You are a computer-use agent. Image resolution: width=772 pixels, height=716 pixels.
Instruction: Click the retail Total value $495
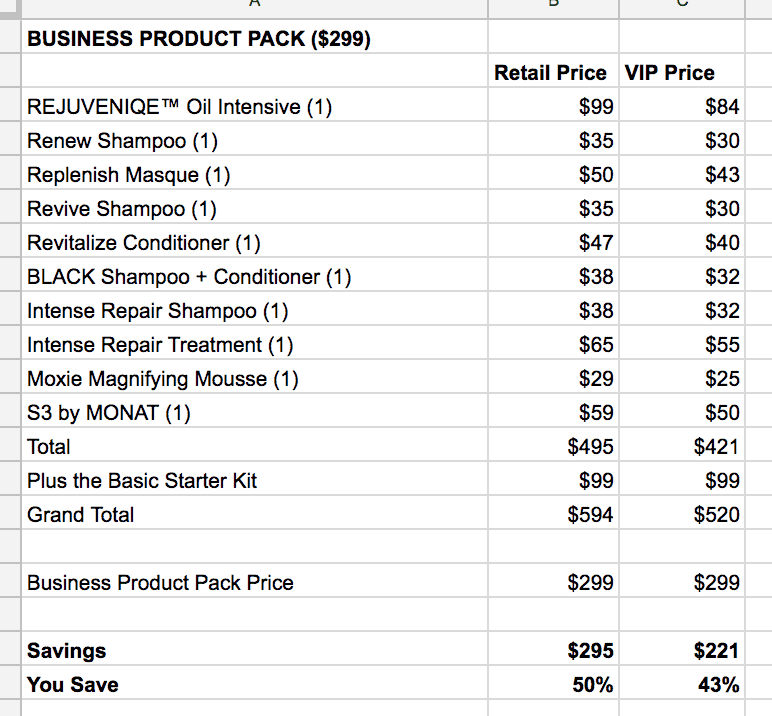(x=591, y=447)
